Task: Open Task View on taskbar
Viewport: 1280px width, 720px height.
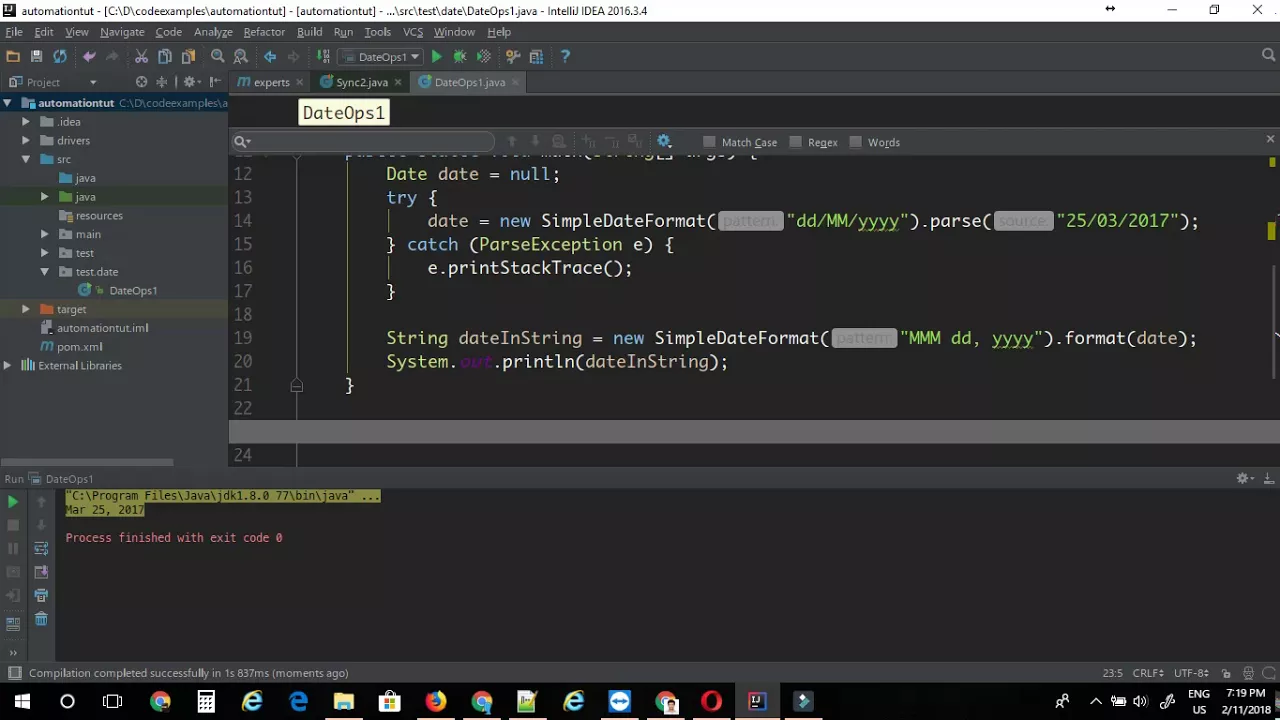Action: pos(113,701)
